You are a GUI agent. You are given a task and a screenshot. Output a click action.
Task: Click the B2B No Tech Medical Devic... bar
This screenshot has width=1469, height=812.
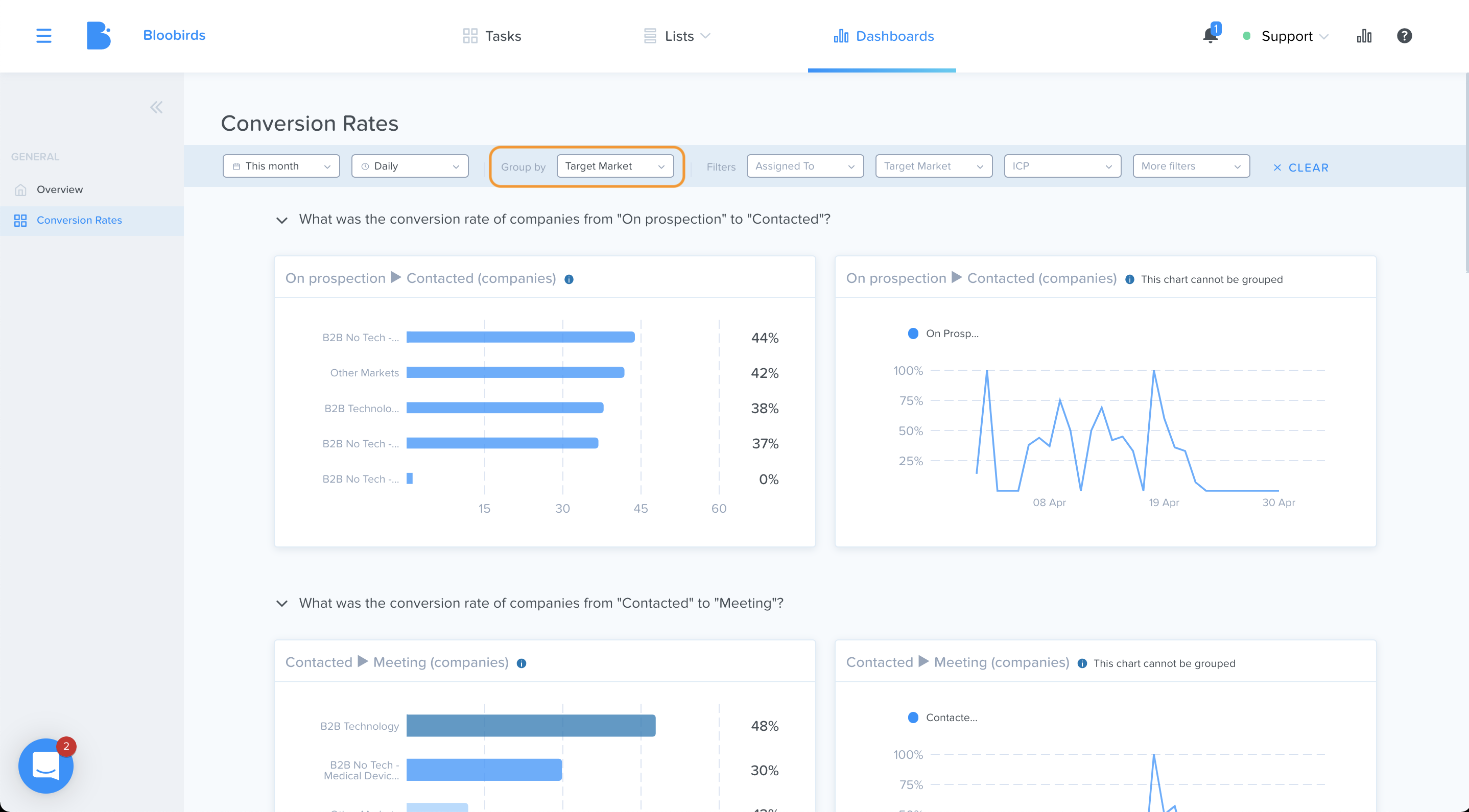[484, 770]
